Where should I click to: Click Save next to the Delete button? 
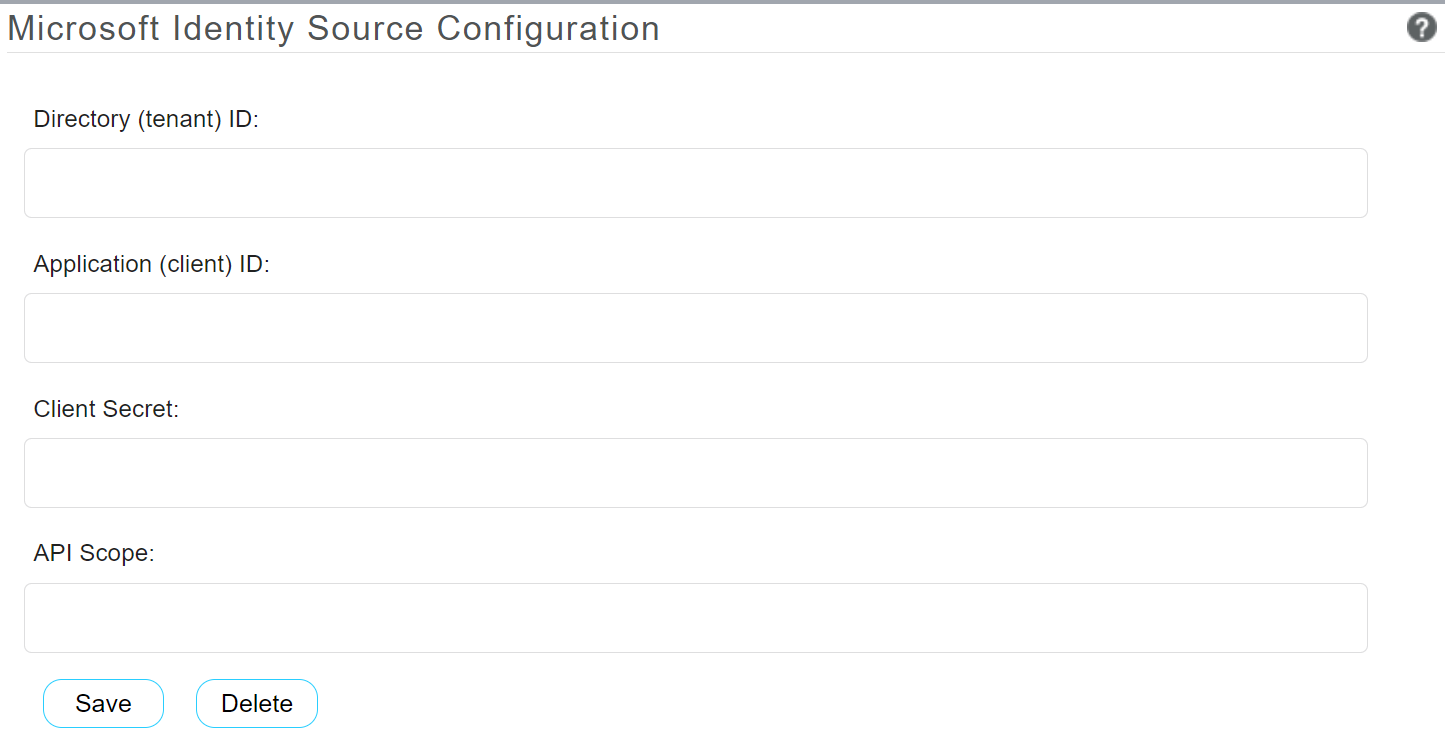pyautogui.click(x=103, y=704)
